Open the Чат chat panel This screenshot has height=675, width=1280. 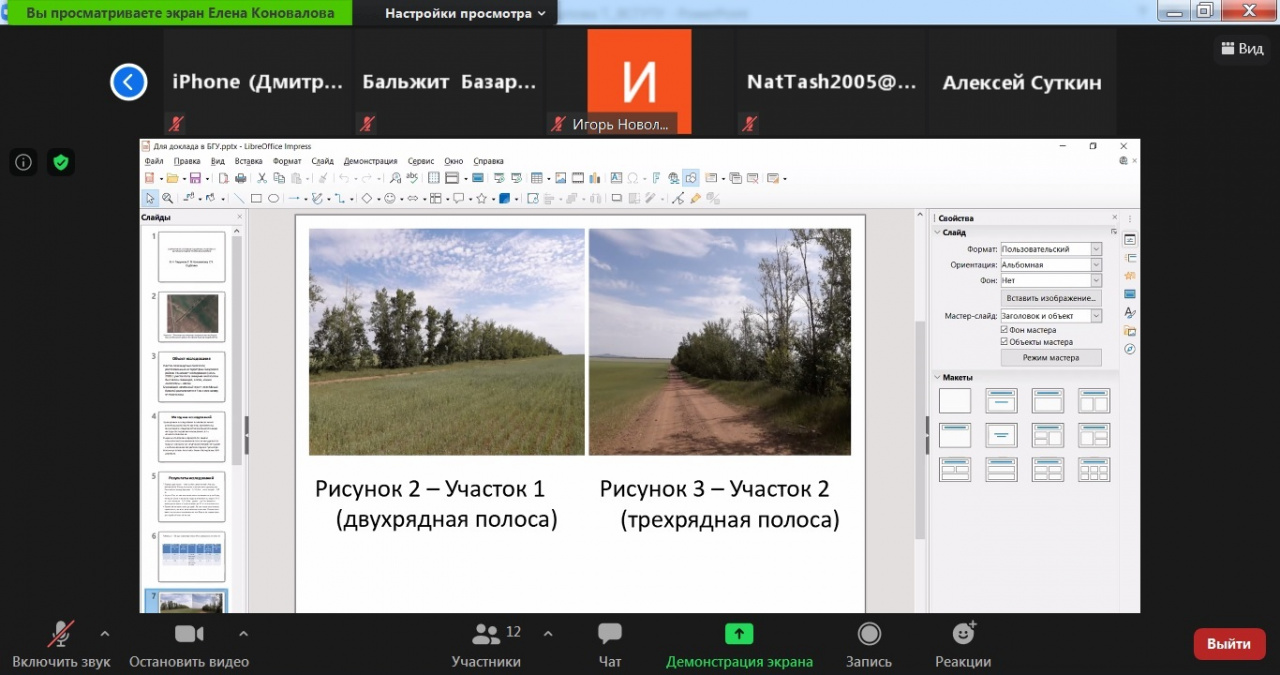(x=610, y=634)
